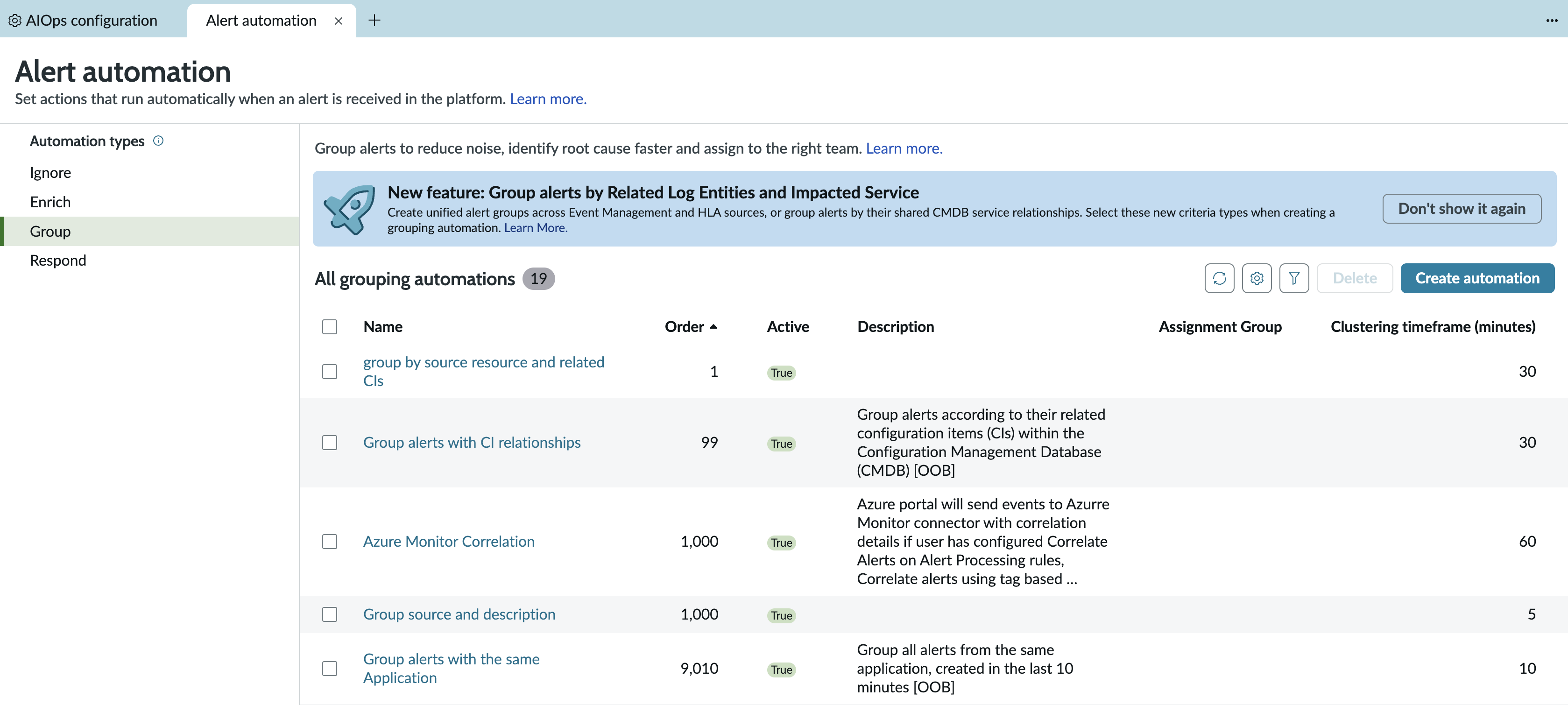Sort by the Order column arrow
Viewport: 1568px width, 705px height.
coord(713,327)
